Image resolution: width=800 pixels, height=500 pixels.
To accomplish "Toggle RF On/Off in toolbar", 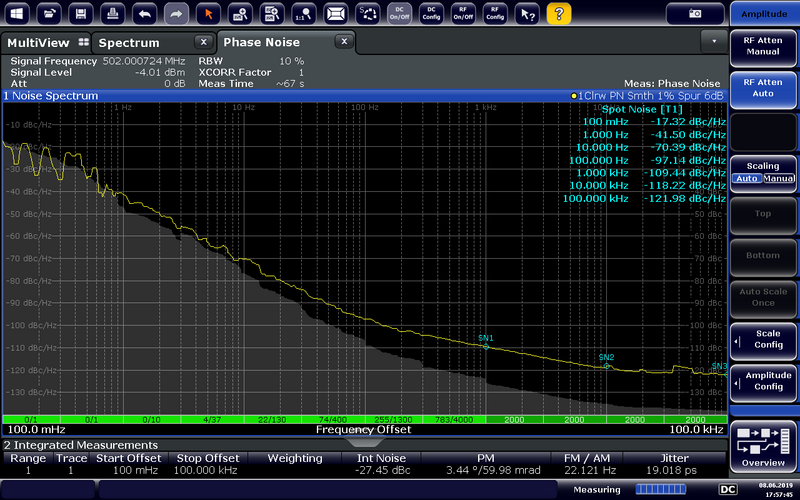I will 463,13.
